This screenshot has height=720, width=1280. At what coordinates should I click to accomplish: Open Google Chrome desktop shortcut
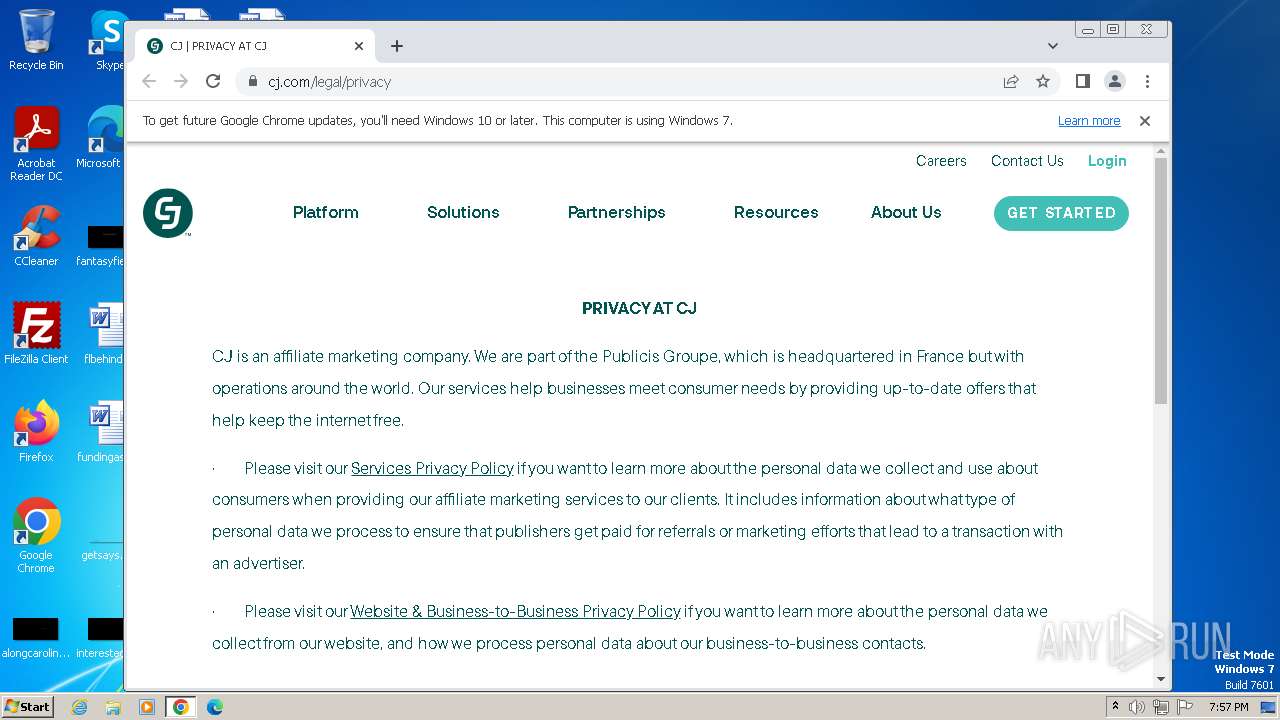[36, 535]
